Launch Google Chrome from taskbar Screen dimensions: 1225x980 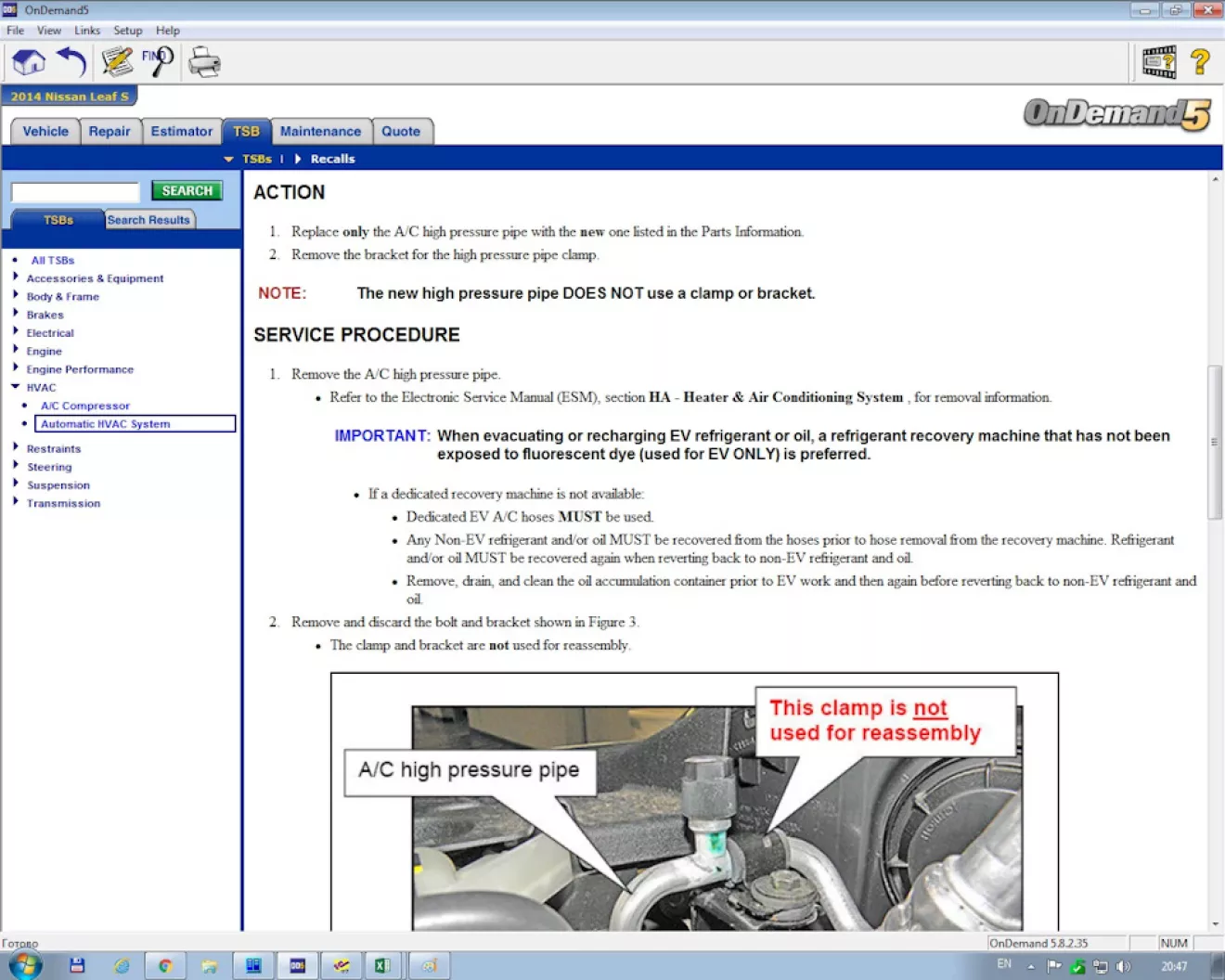pos(165,966)
